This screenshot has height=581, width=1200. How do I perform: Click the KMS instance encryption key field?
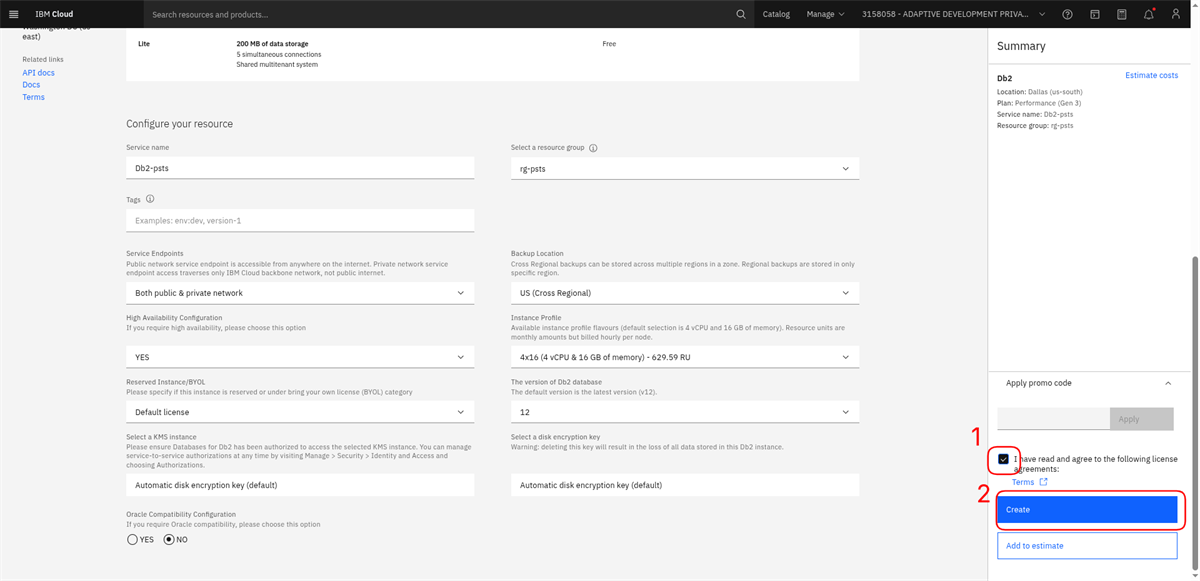[x=300, y=485]
